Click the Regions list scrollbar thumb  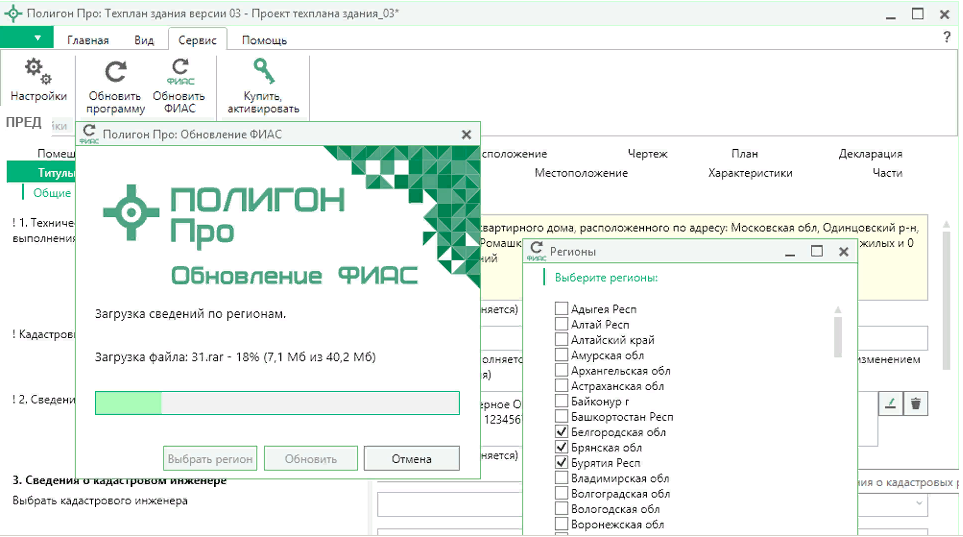pos(838,335)
